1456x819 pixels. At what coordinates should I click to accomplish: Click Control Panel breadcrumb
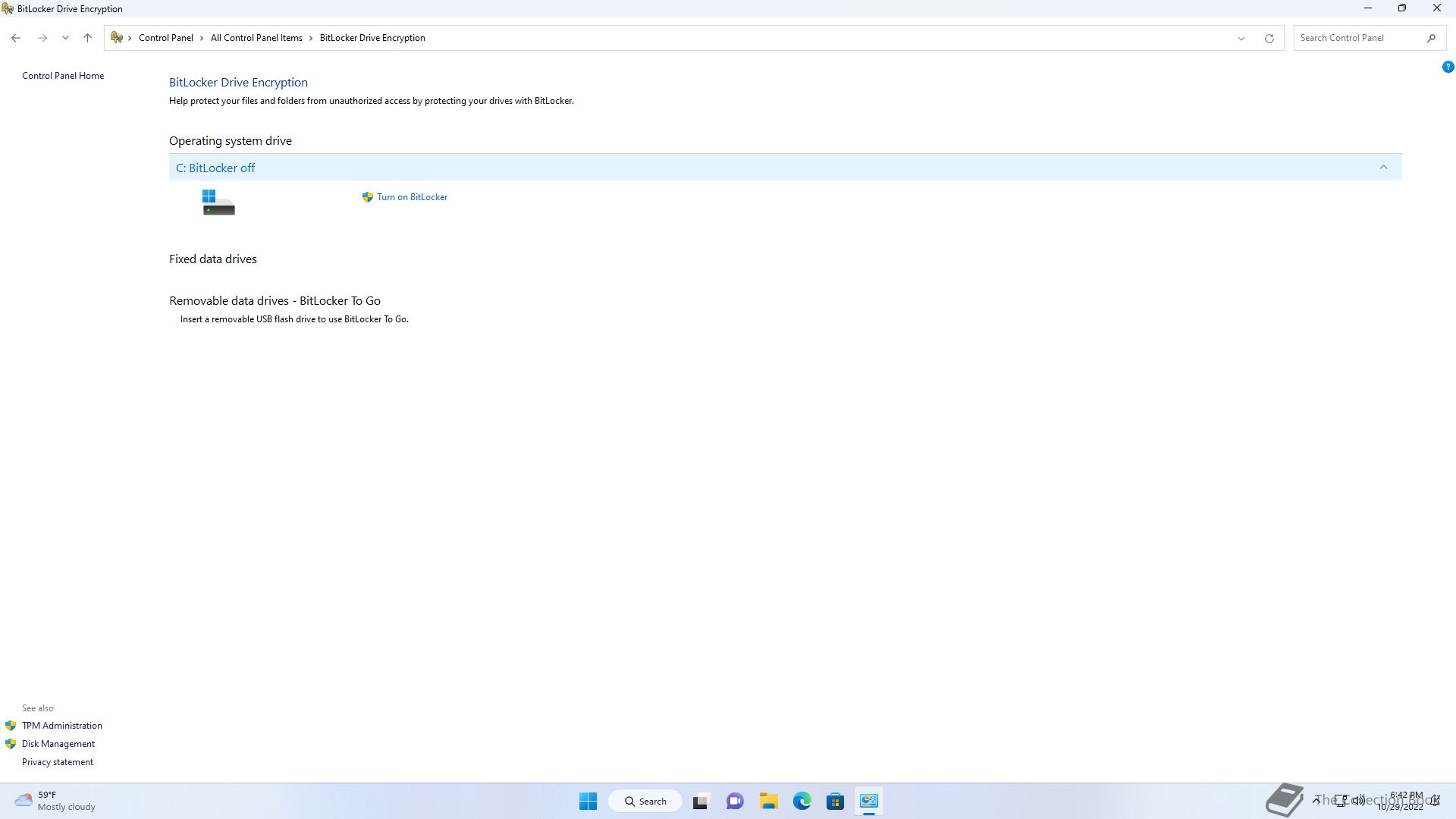[x=165, y=38]
